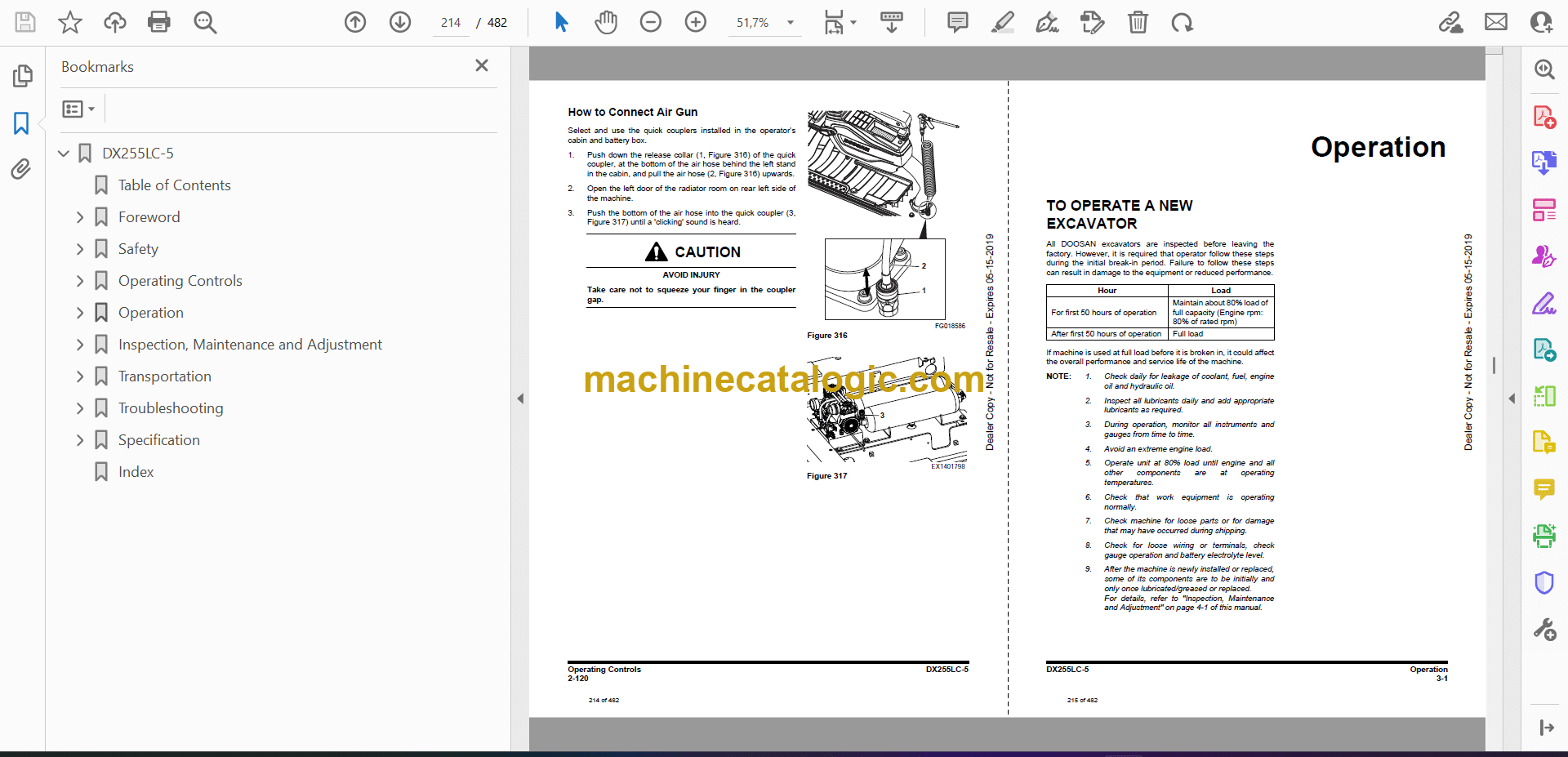Go to previous page arrow
Viewport: 1568px width, 757px height.
(355, 22)
